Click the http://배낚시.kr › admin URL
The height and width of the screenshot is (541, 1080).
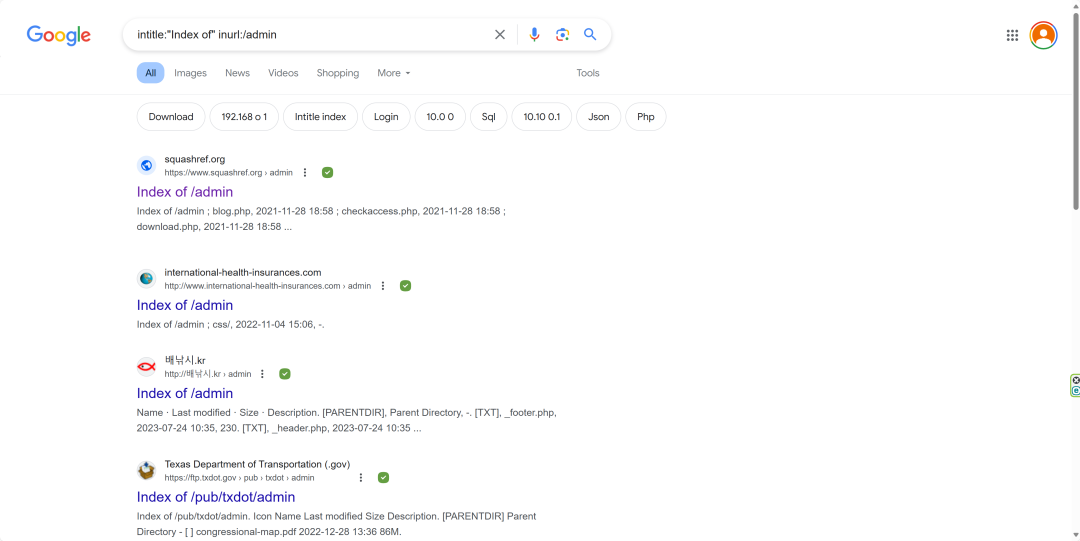click(x=207, y=374)
